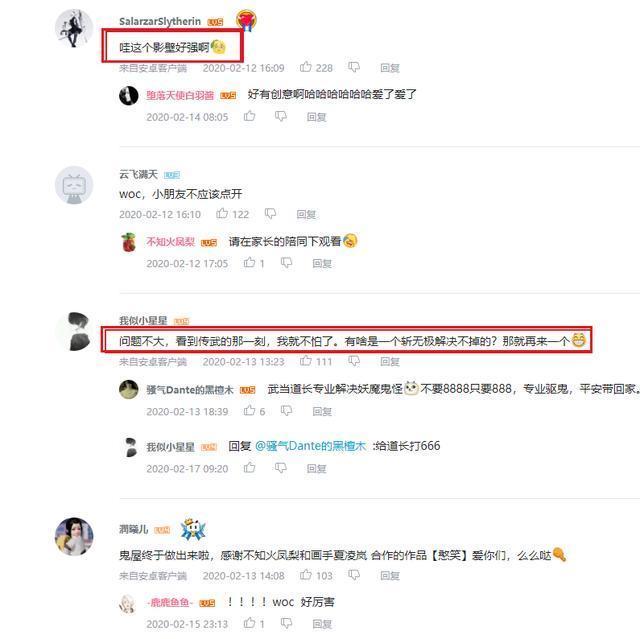Open 云飞满天's default avatar
Screen dimensions: 640x639
pos(74,185)
